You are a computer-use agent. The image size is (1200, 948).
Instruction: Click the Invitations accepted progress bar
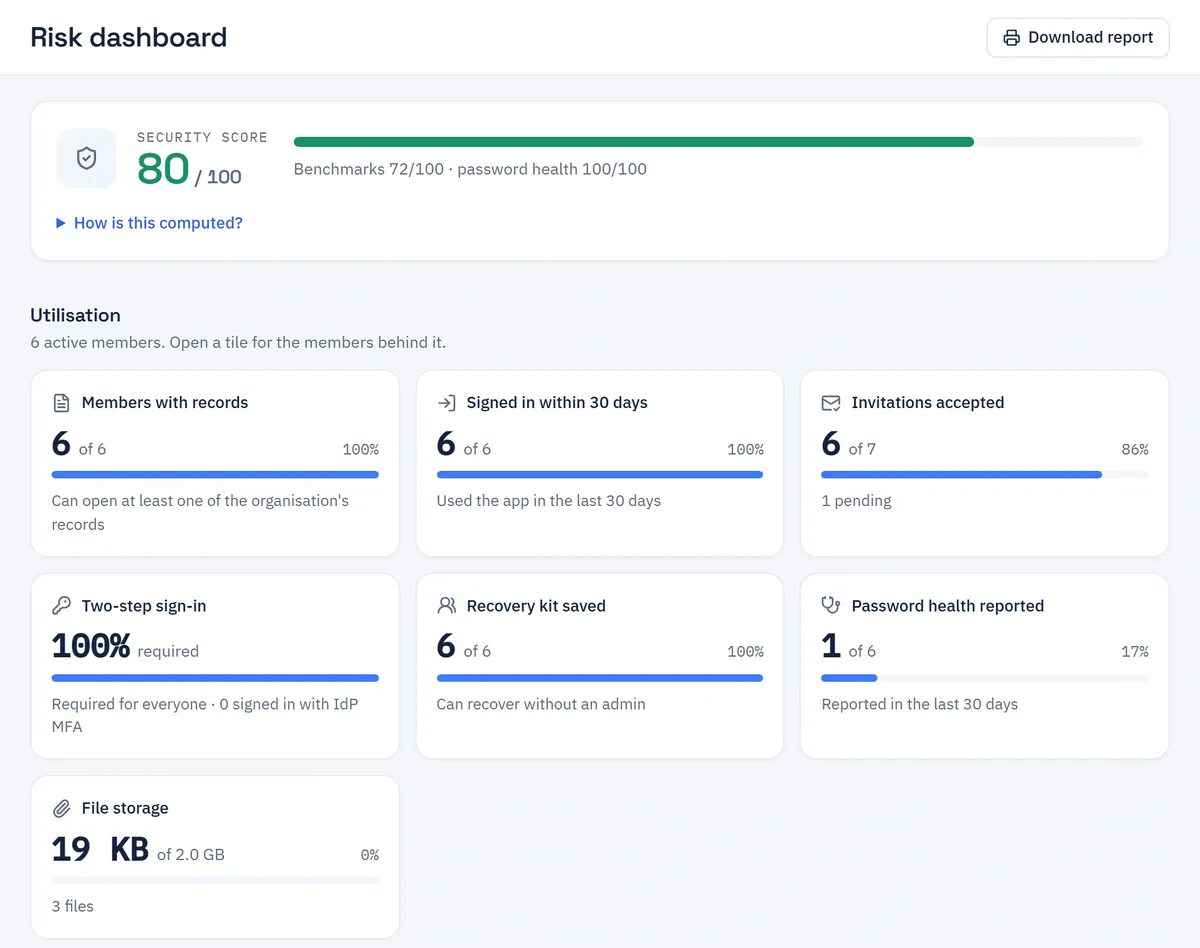(x=985, y=475)
